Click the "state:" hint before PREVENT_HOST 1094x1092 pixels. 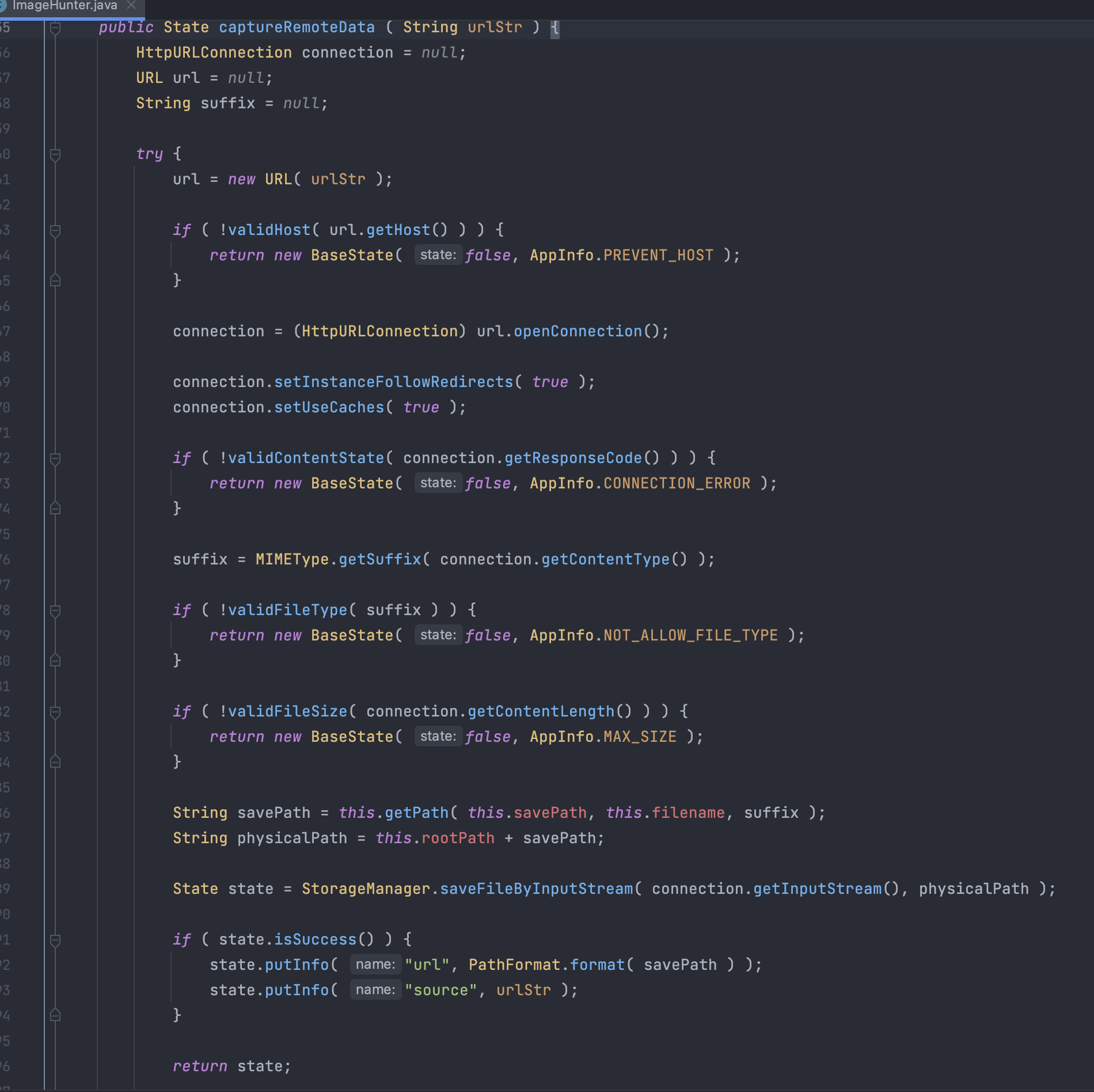pyautogui.click(x=438, y=255)
